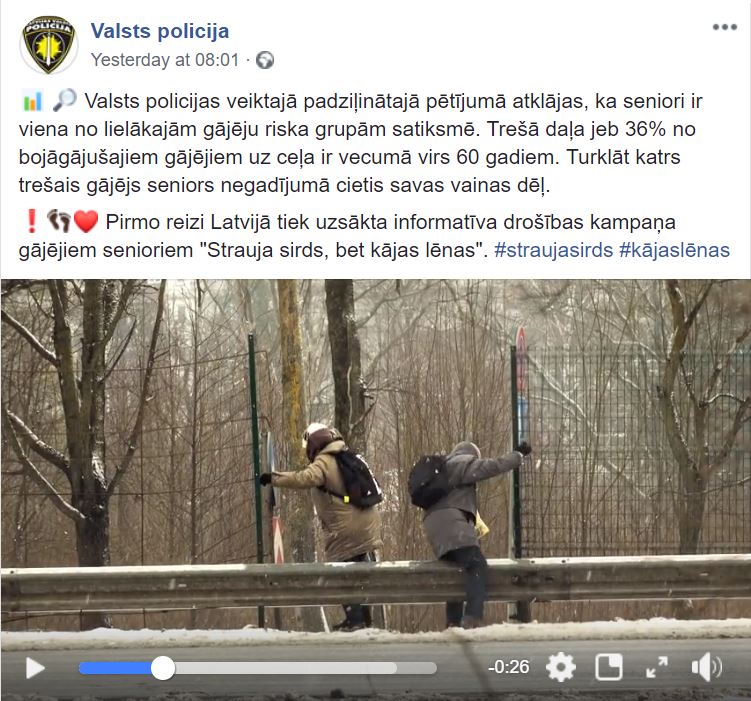
Task: Play the video with the play button
Action: (35, 667)
